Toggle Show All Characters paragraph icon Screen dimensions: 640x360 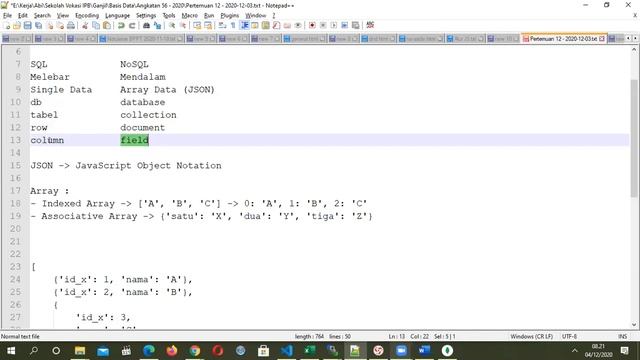(233, 25)
